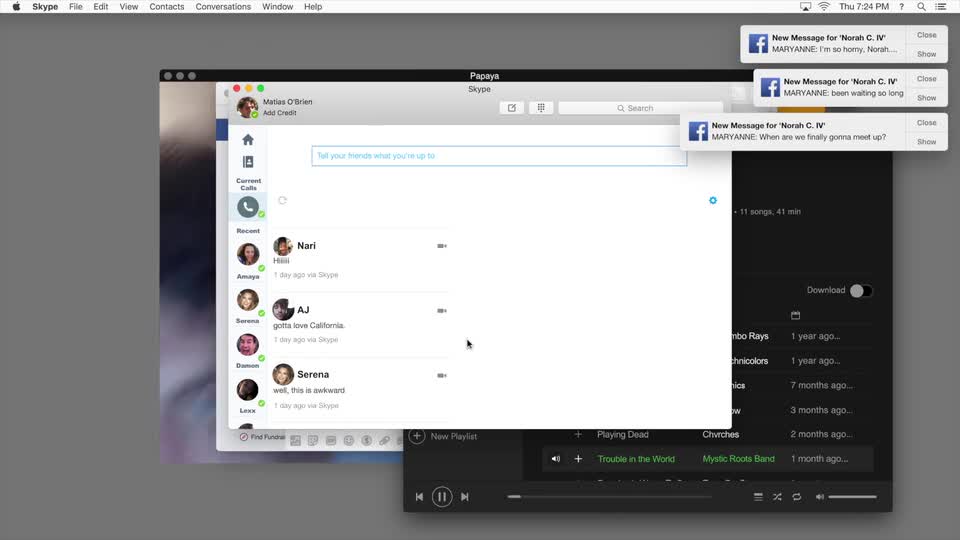Click the volume speaker icon in the music player bar
The image size is (960, 540).
[820, 497]
